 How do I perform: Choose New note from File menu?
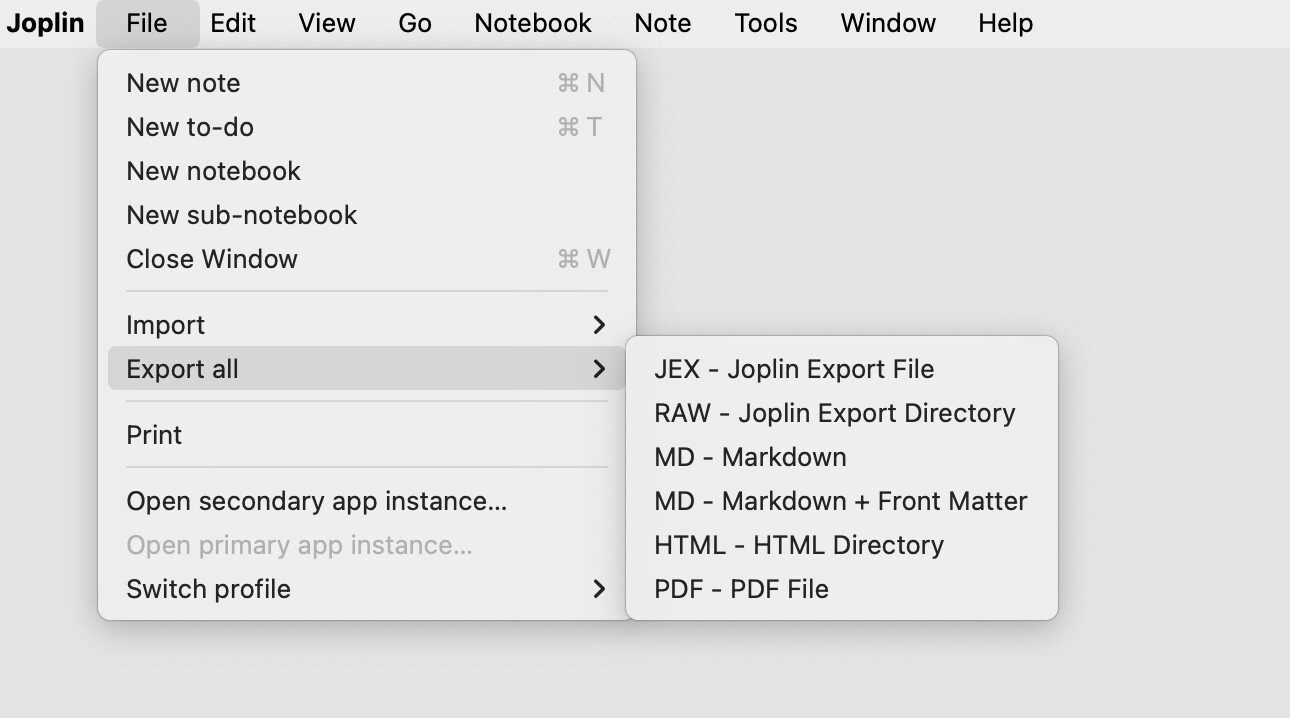[367, 83]
